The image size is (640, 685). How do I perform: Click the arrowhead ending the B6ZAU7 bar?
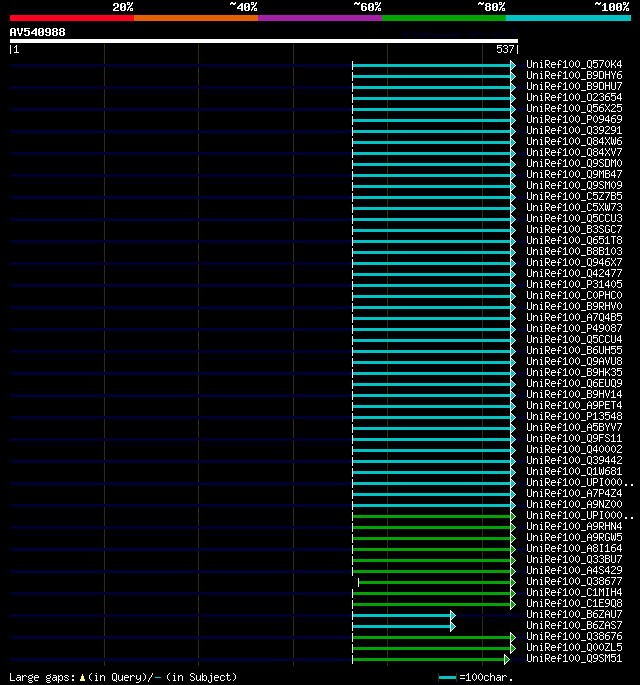pyautogui.click(x=453, y=616)
